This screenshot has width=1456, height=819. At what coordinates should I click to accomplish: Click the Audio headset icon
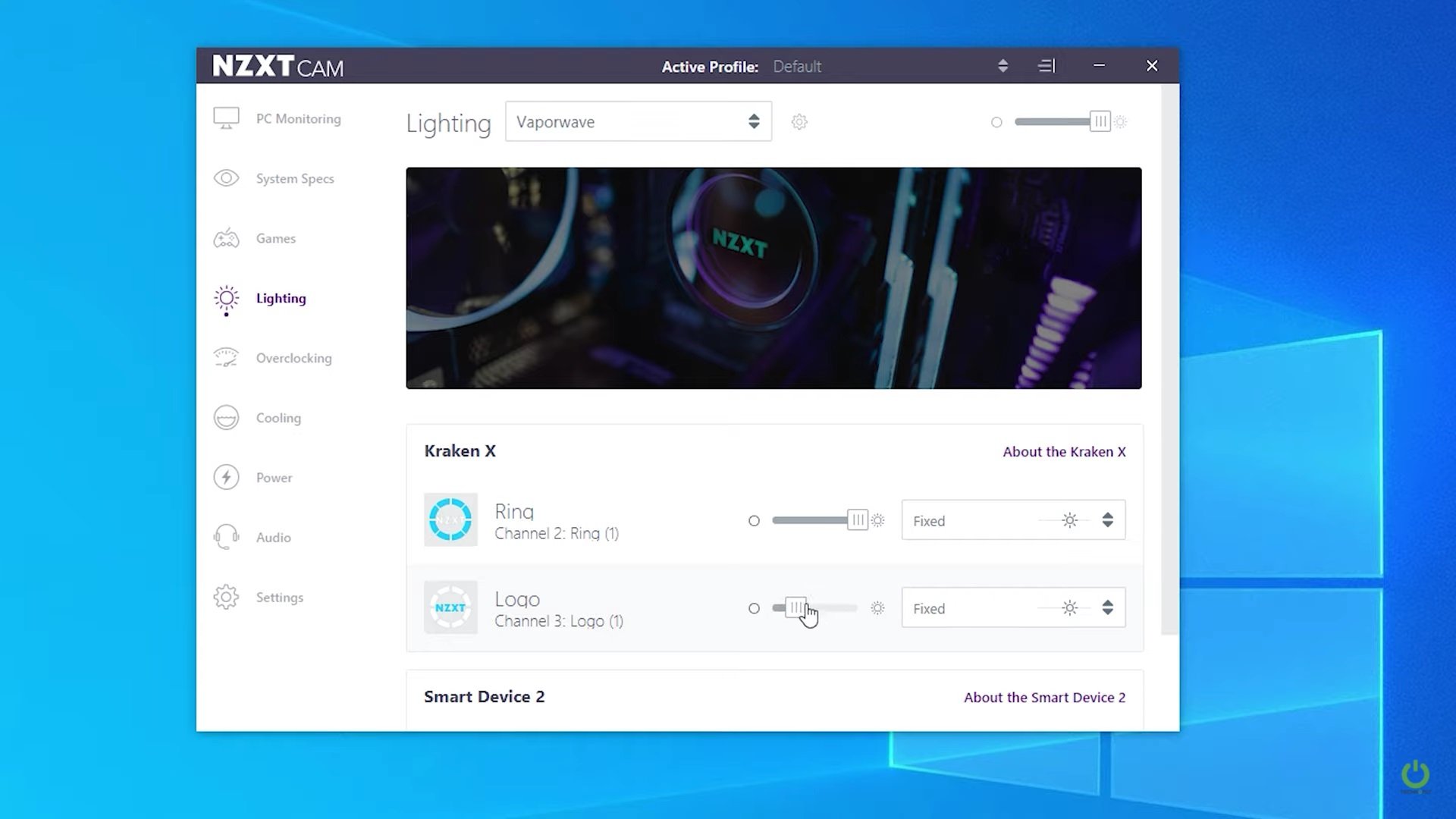tap(226, 537)
